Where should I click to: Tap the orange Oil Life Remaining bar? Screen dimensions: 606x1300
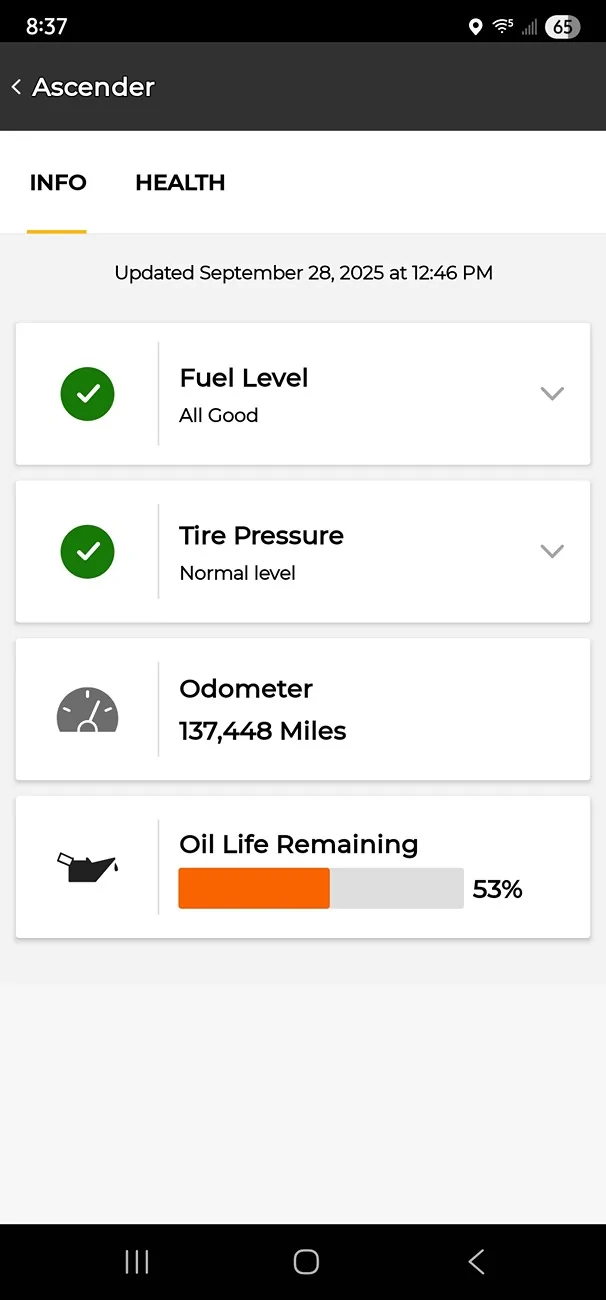coord(254,888)
